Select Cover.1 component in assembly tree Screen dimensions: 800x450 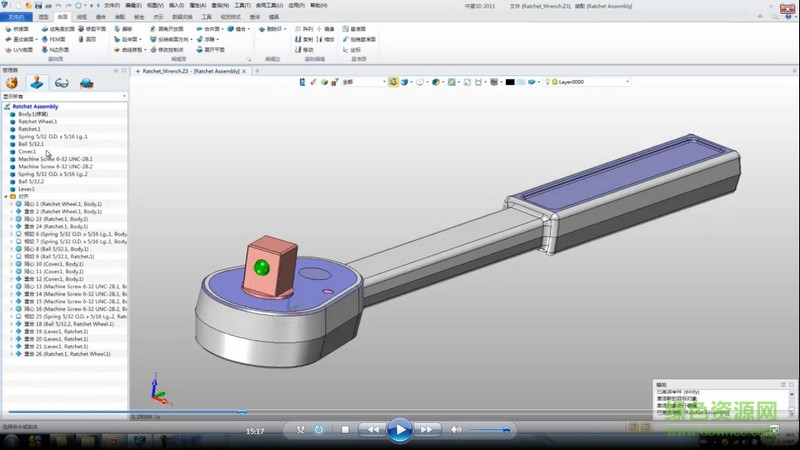[x=27, y=151]
